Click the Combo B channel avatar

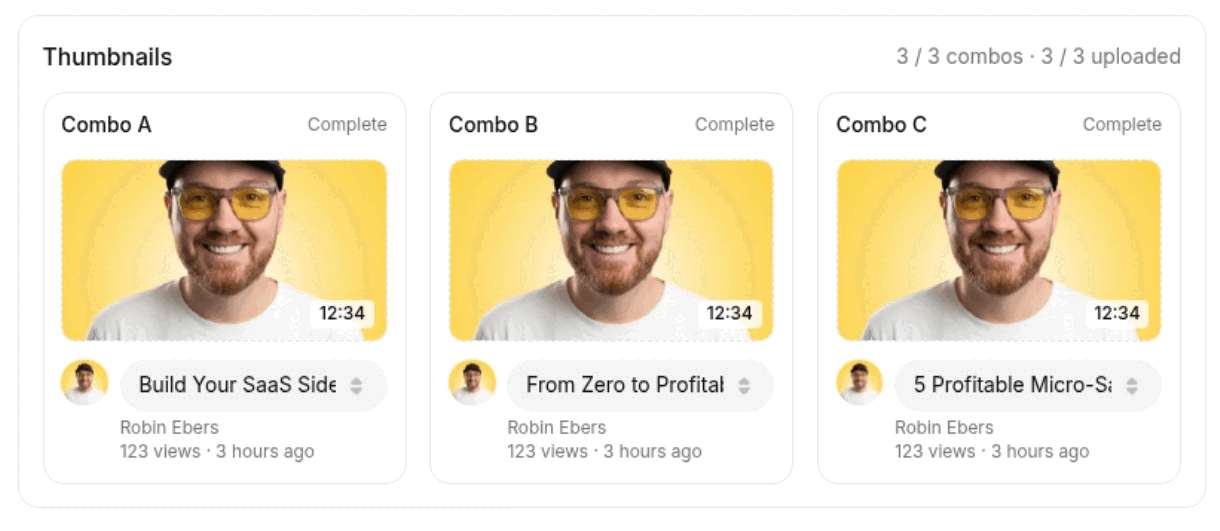[472, 383]
